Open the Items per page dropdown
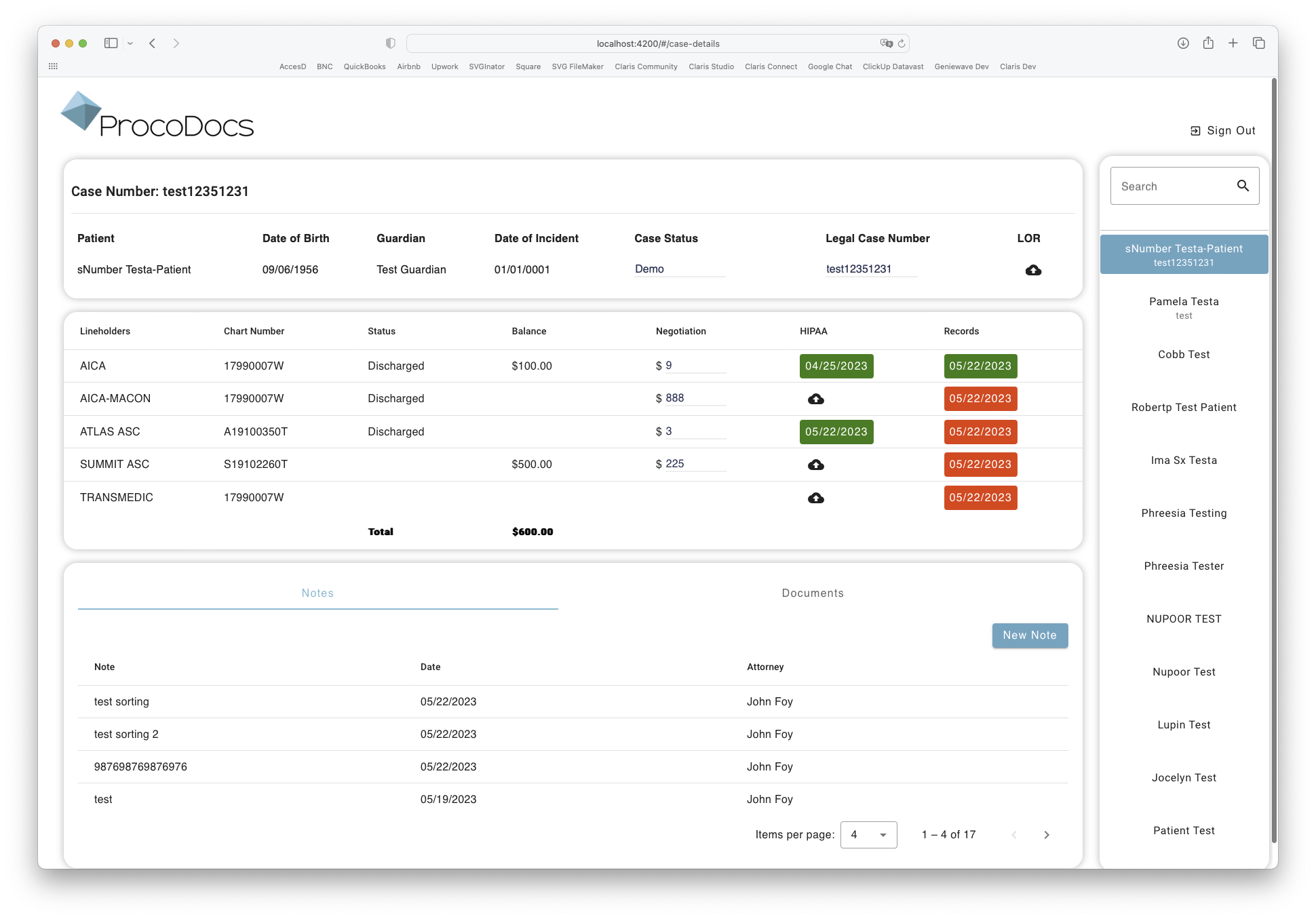Image resolution: width=1316 pixels, height=919 pixels. coord(868,835)
